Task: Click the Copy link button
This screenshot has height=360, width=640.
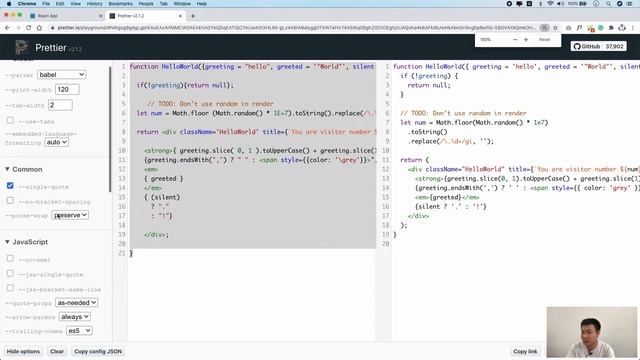Action: coord(525,351)
